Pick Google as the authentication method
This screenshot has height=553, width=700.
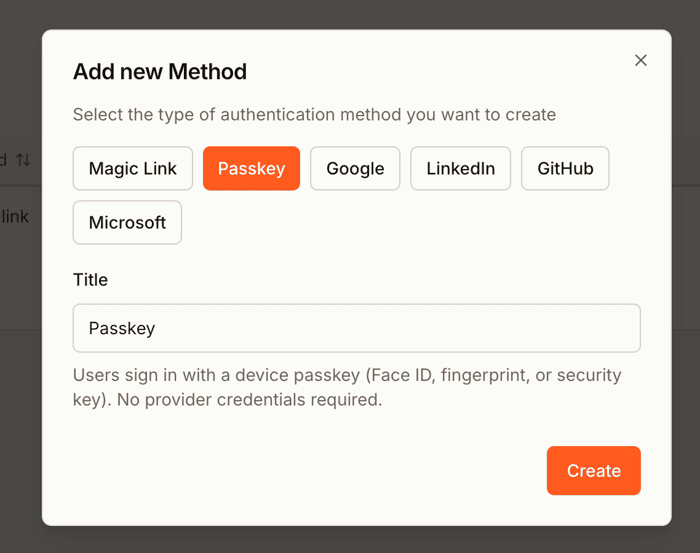point(355,168)
